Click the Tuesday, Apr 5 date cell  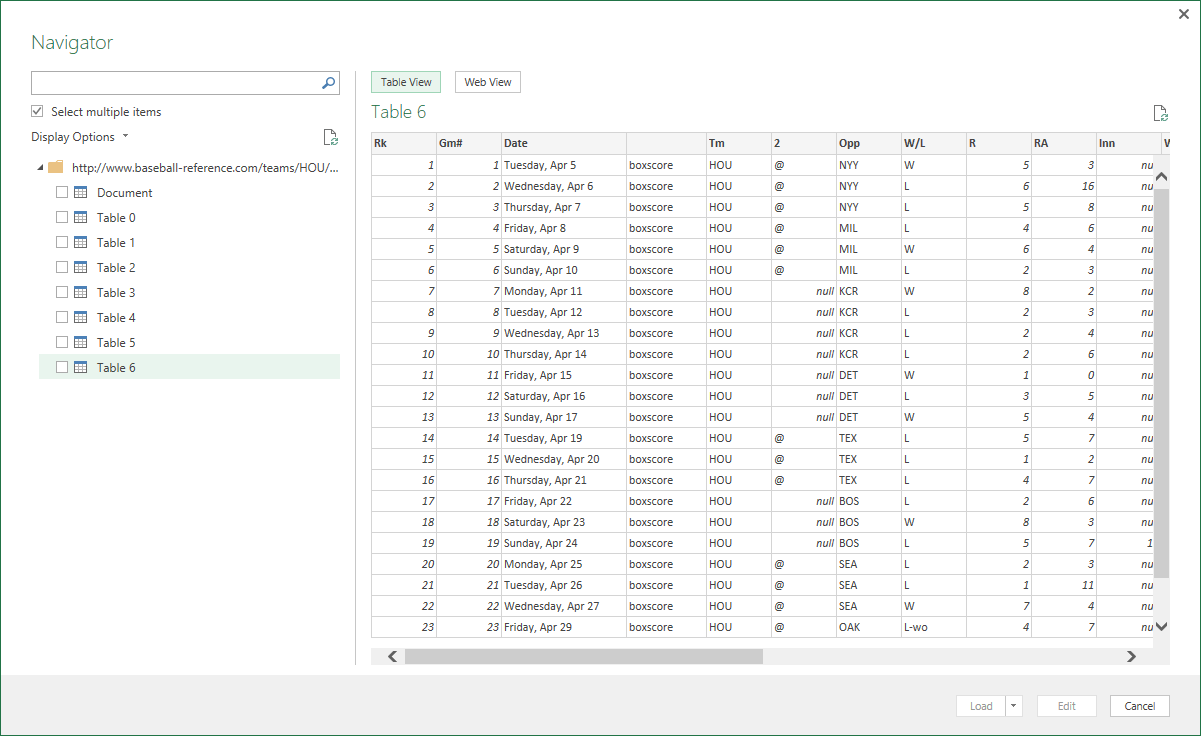click(564, 165)
